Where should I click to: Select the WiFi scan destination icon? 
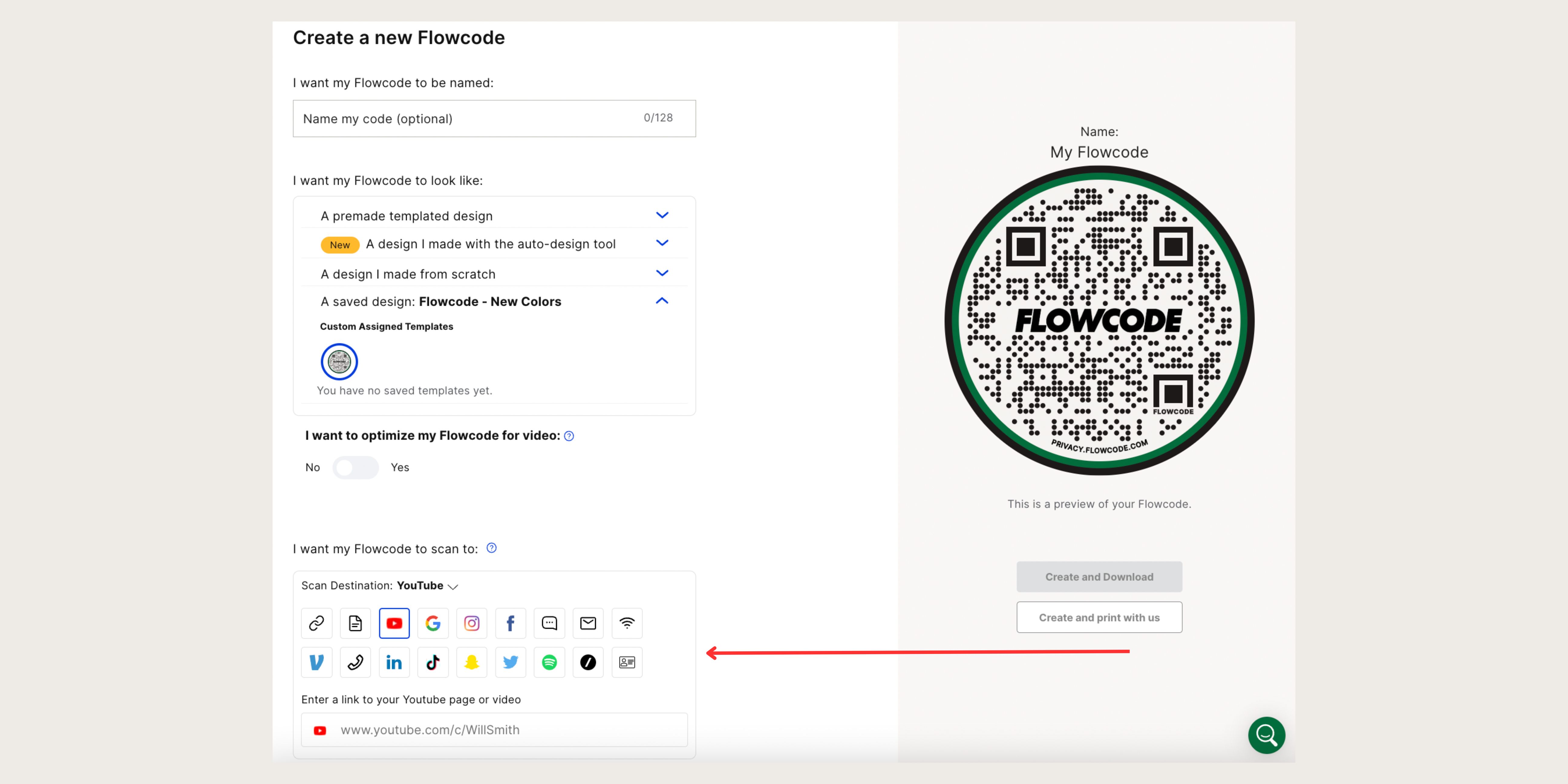point(627,623)
